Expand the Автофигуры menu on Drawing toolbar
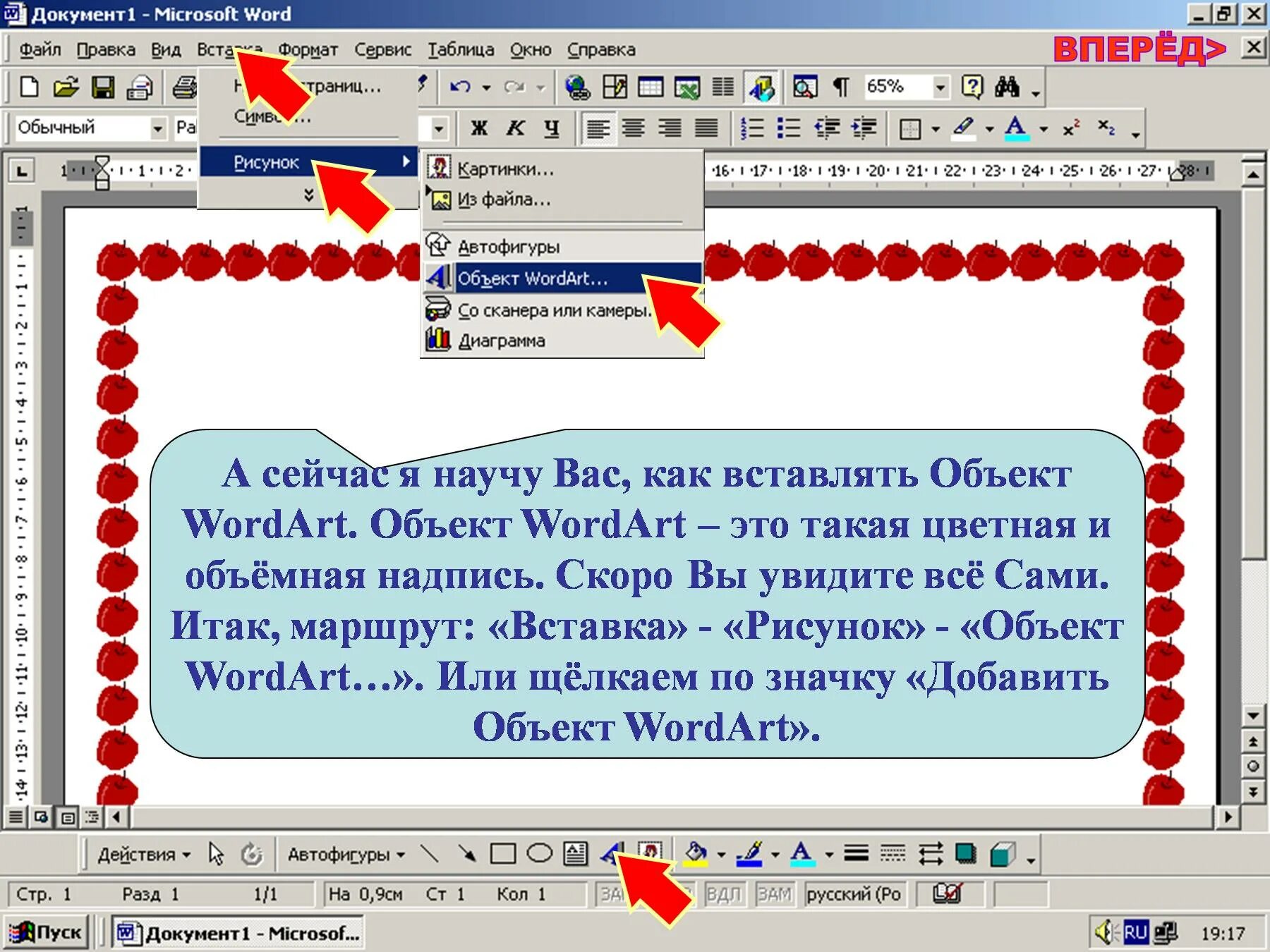Viewport: 1270px width, 952px height. (x=346, y=855)
